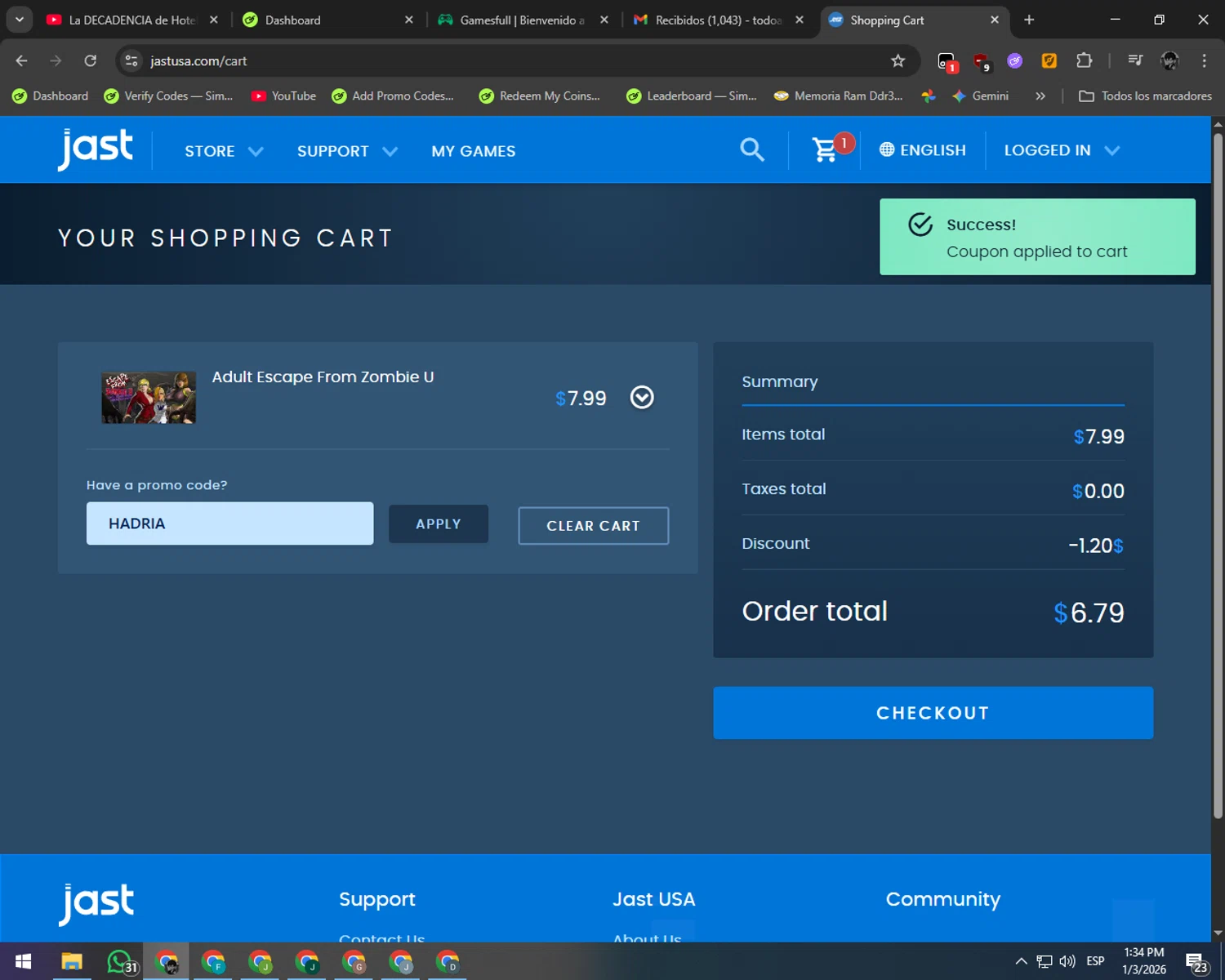The height and width of the screenshot is (980, 1225).
Task: Open the Chrome profile avatar
Action: click(1169, 60)
